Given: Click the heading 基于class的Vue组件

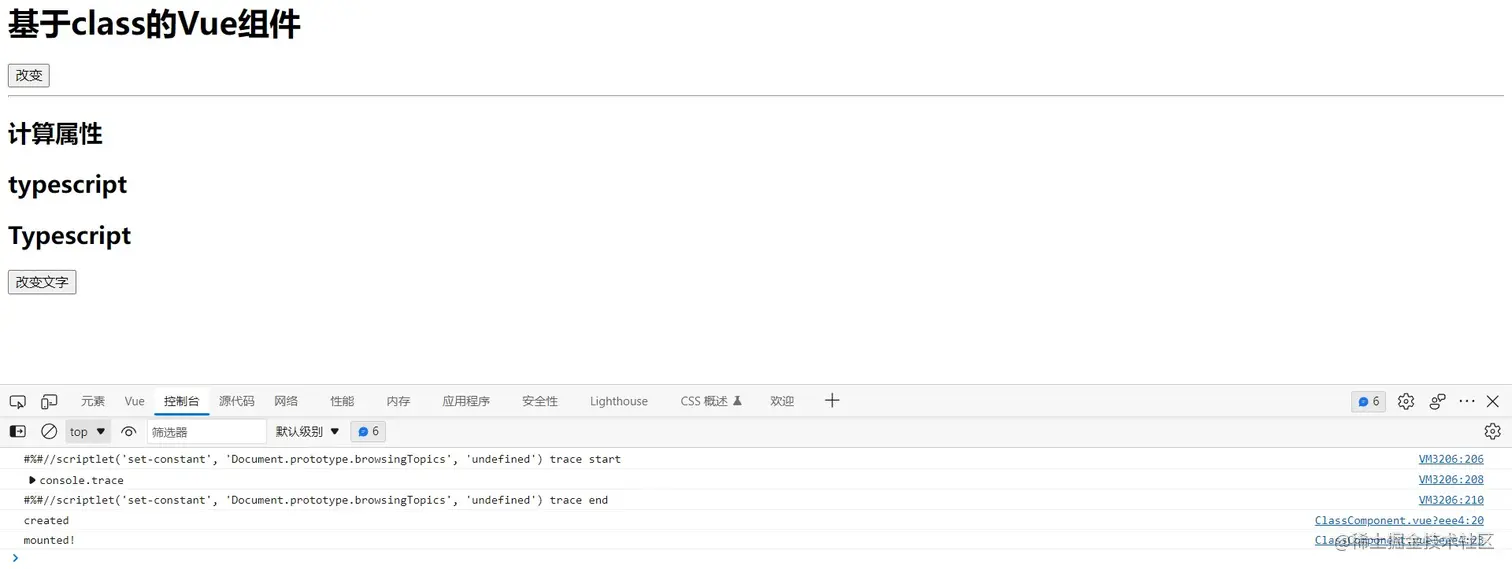Looking at the screenshot, I should tap(154, 25).
